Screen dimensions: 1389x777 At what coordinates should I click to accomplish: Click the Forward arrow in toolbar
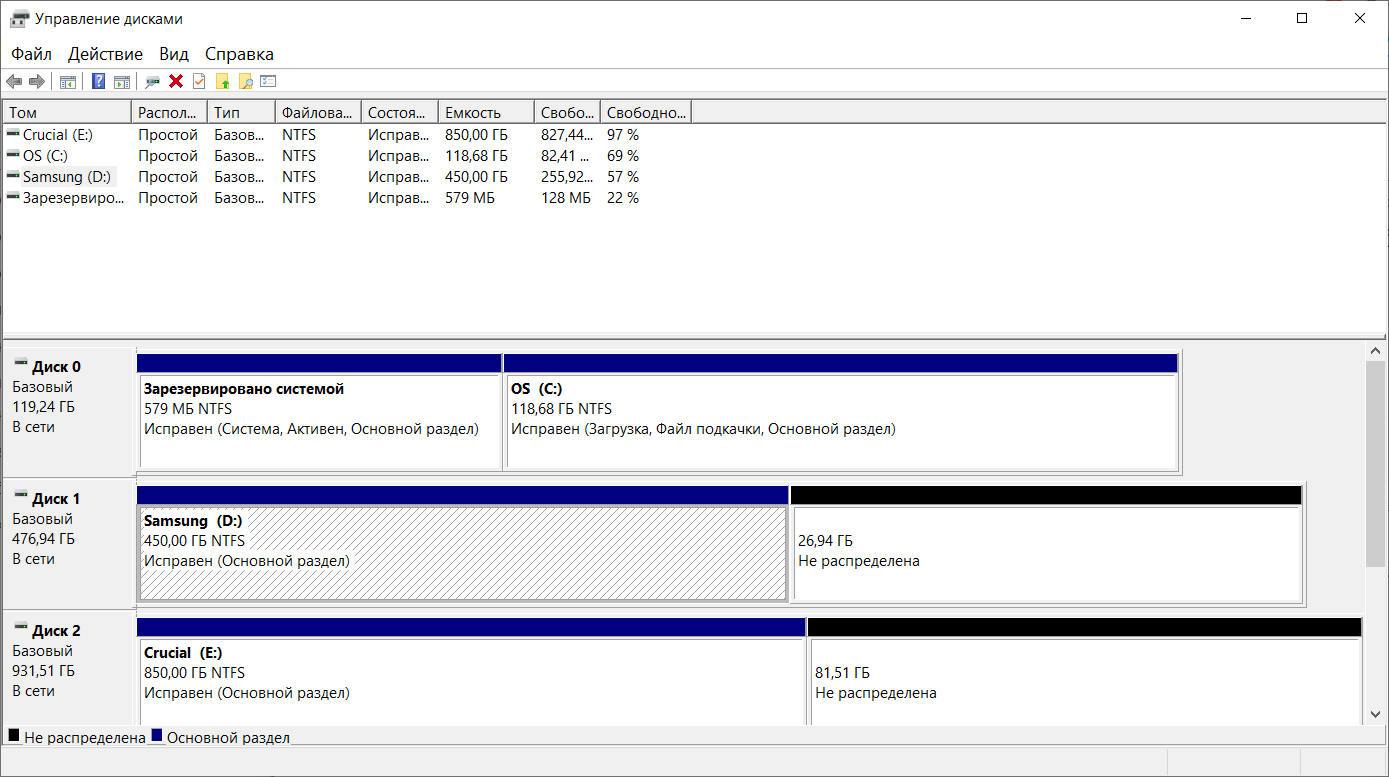coord(36,81)
